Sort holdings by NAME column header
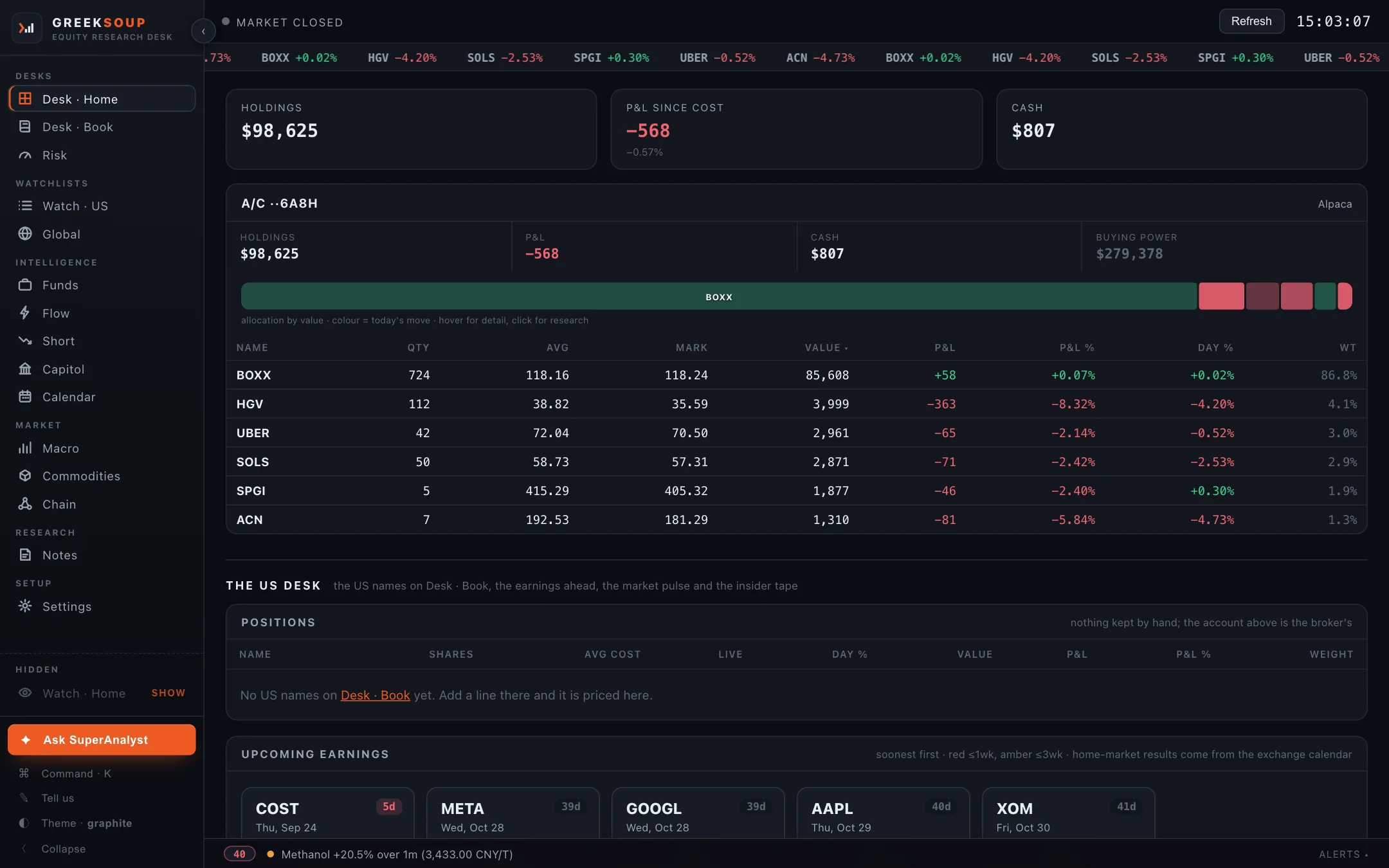 [x=252, y=348]
